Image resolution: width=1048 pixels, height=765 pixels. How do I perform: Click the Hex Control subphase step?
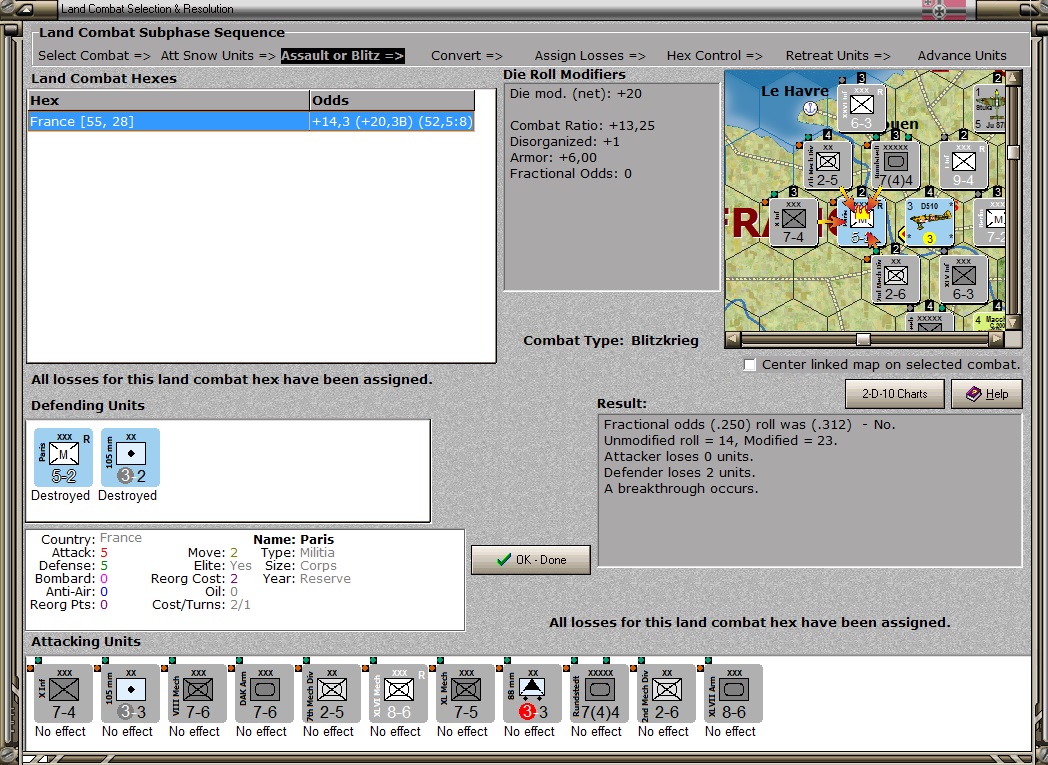(x=714, y=56)
